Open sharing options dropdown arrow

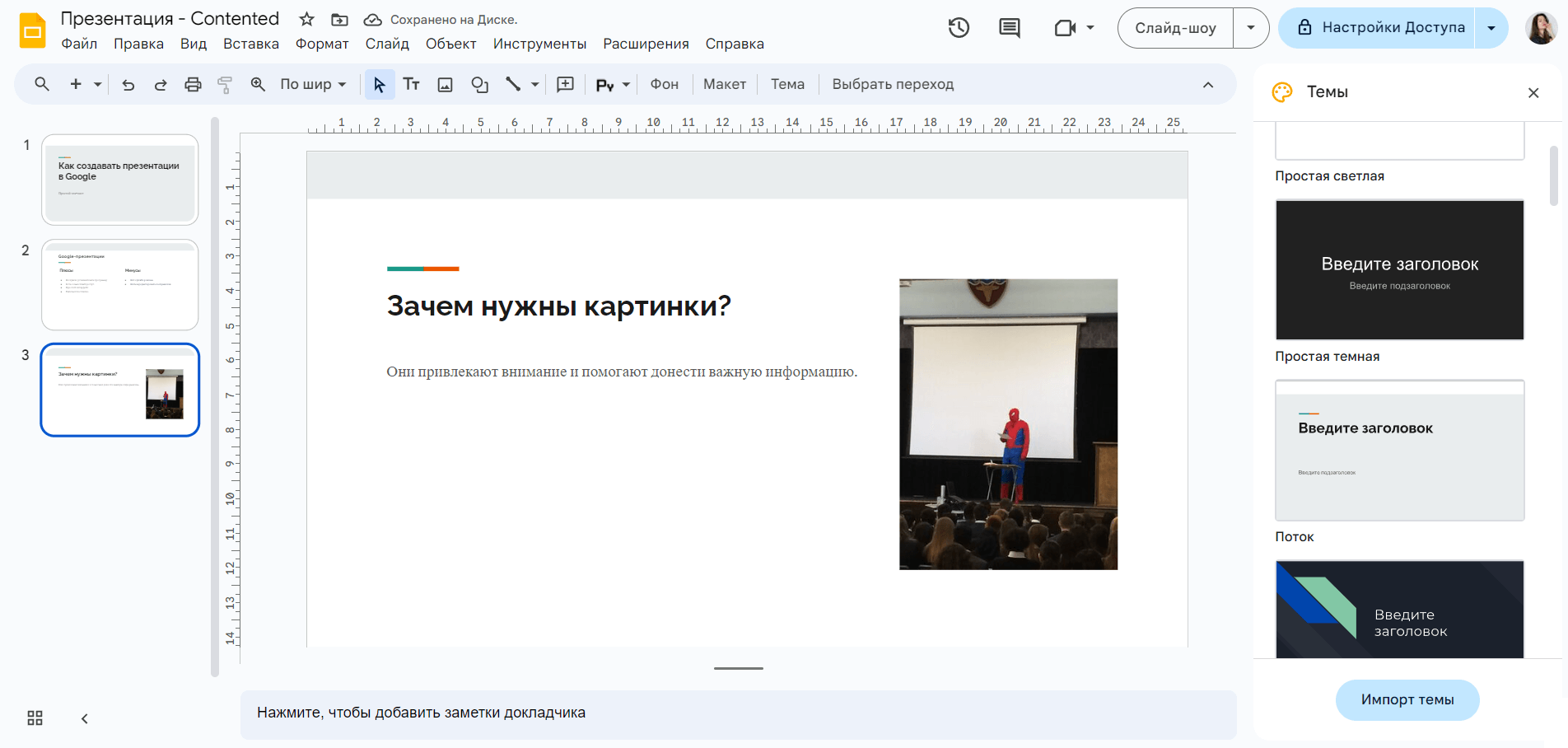[1491, 28]
